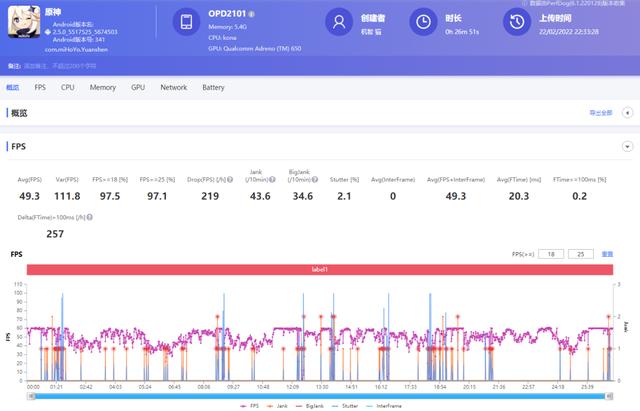Click the creator user profile icon
This screenshot has height=411, width=640.
coord(339,22)
